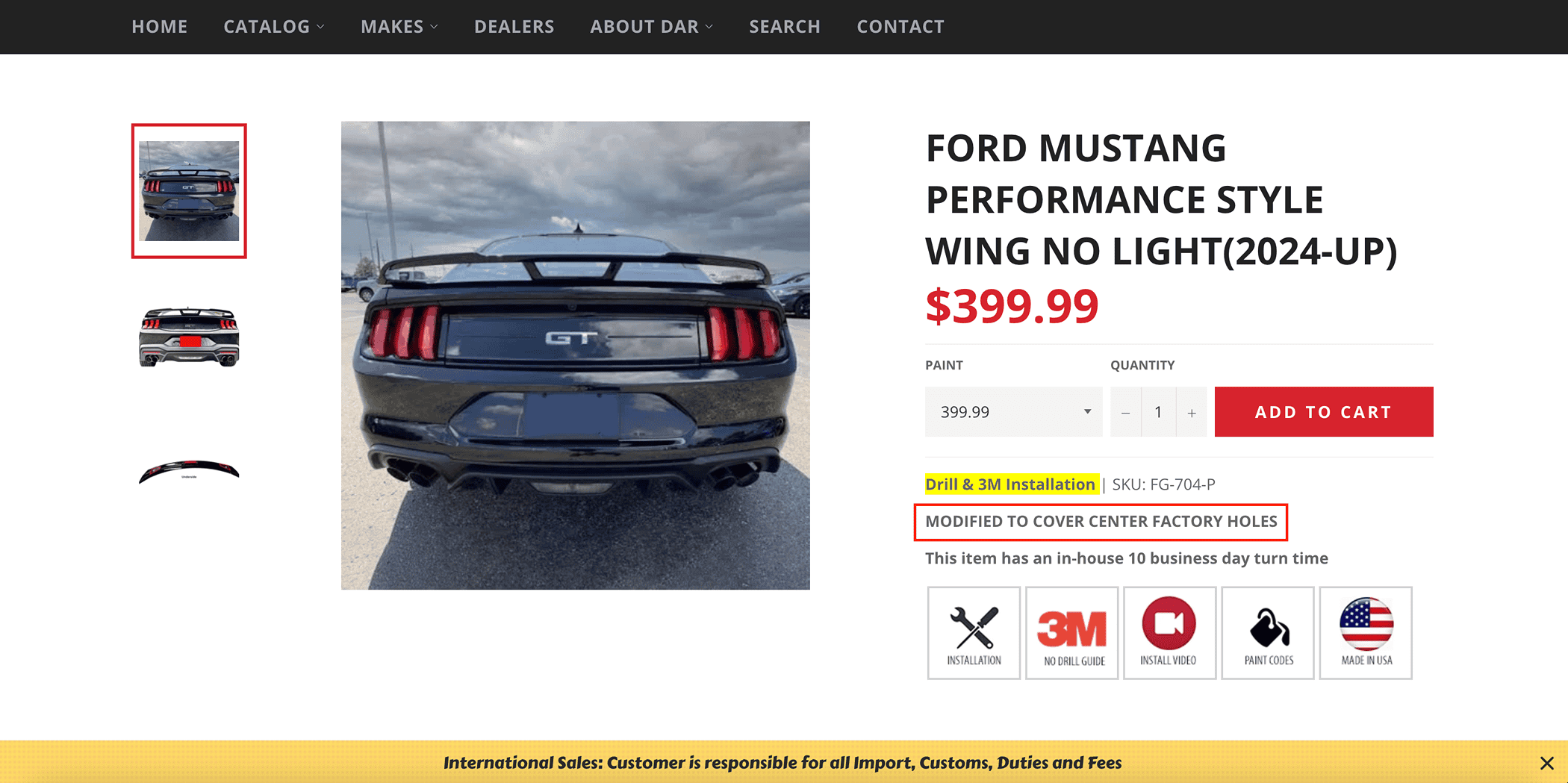This screenshot has height=783, width=1568.
Task: Click the Made in USA flag badge
Action: (x=1366, y=633)
